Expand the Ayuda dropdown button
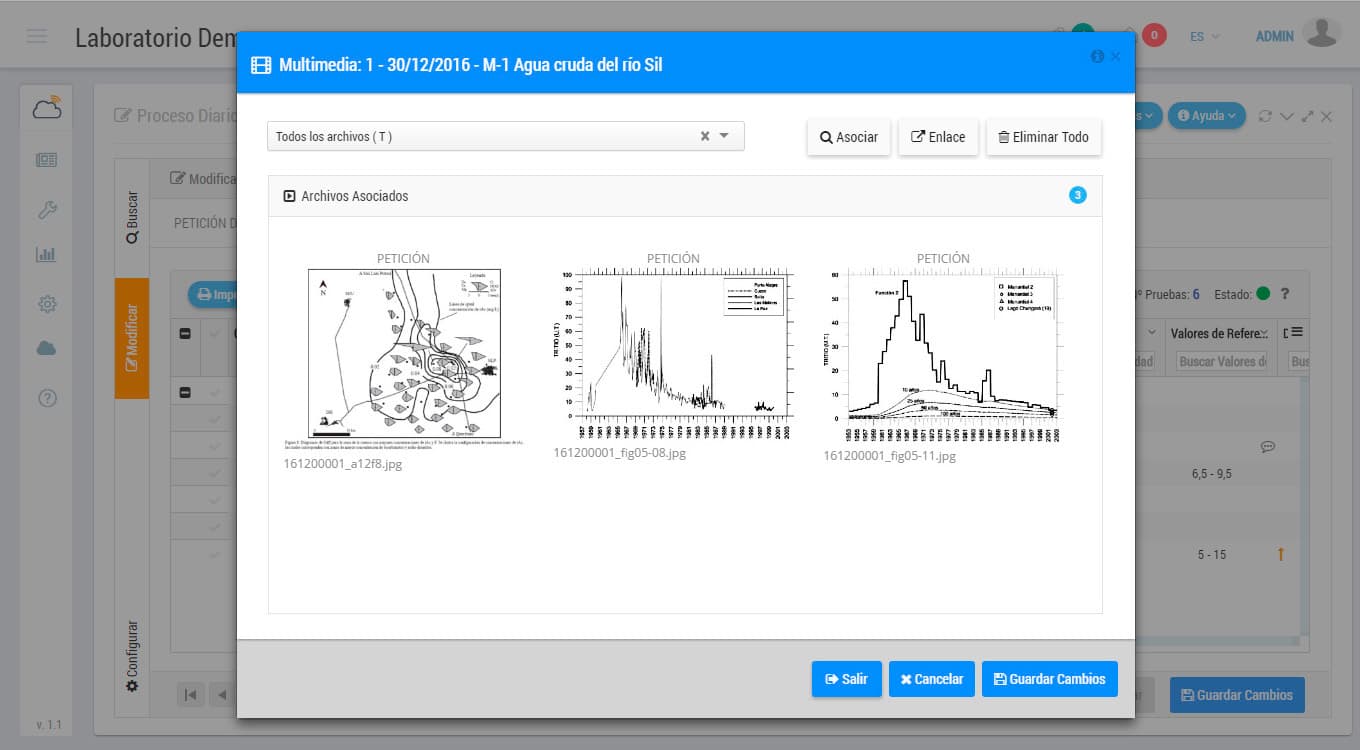The width and height of the screenshot is (1360, 750). click(x=1207, y=116)
